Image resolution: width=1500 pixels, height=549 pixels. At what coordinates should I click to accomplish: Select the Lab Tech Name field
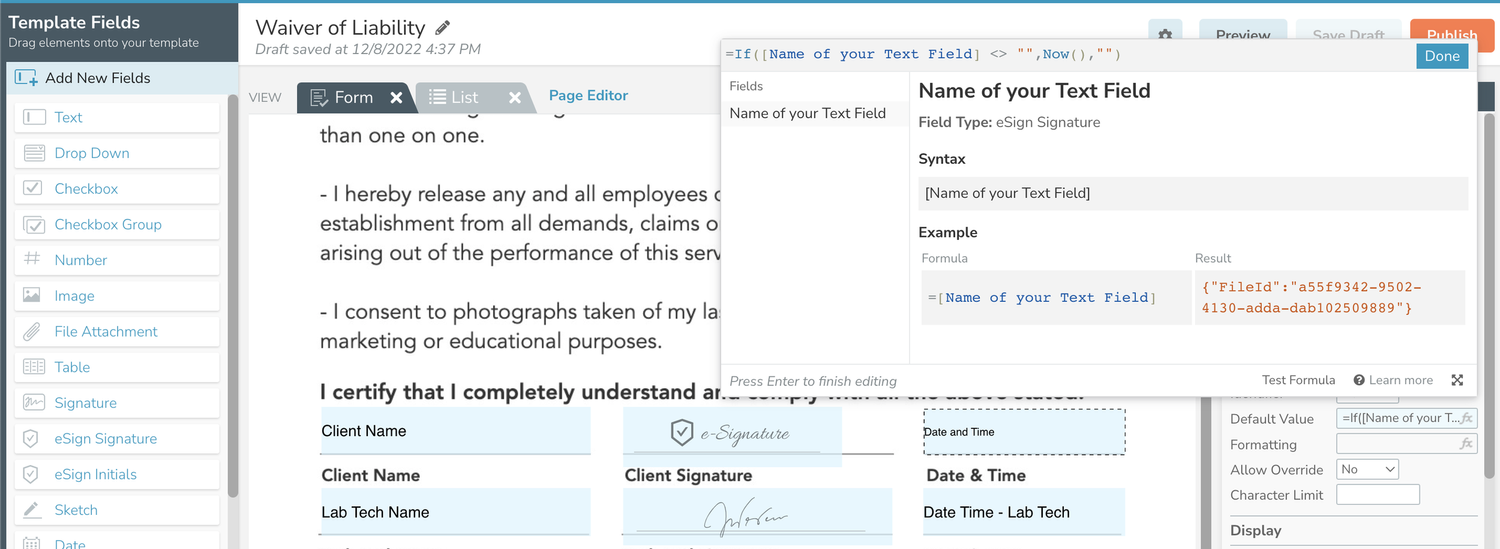(x=455, y=512)
